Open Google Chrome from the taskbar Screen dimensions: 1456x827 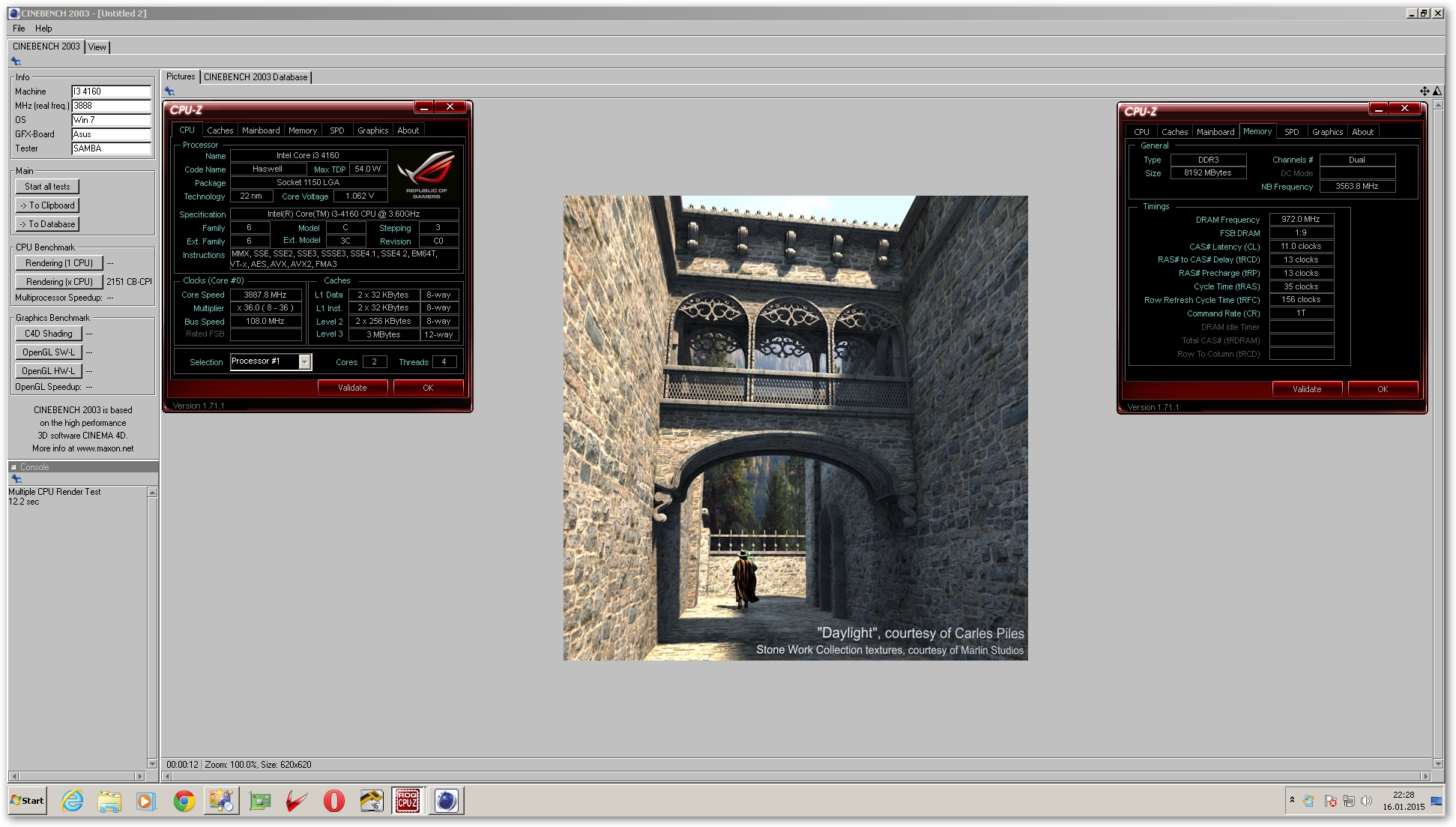tap(184, 801)
